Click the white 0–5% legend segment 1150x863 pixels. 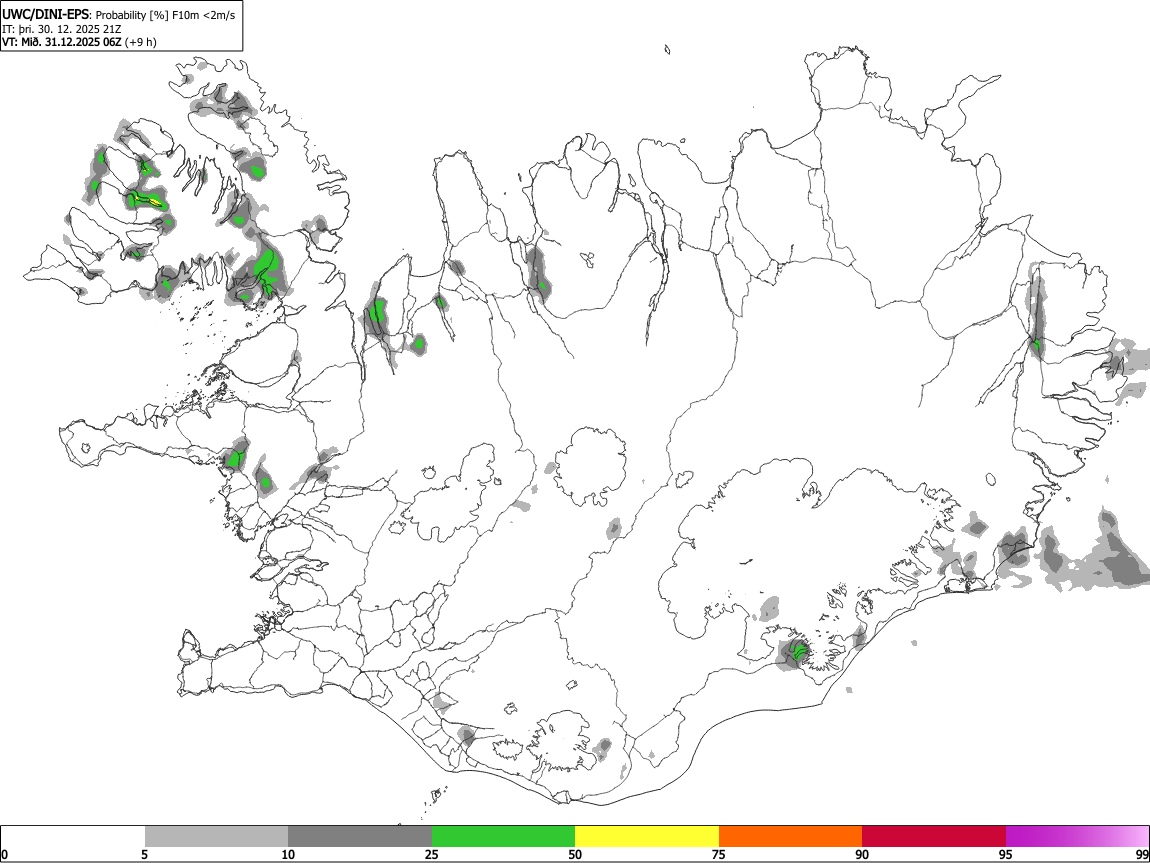[73, 837]
